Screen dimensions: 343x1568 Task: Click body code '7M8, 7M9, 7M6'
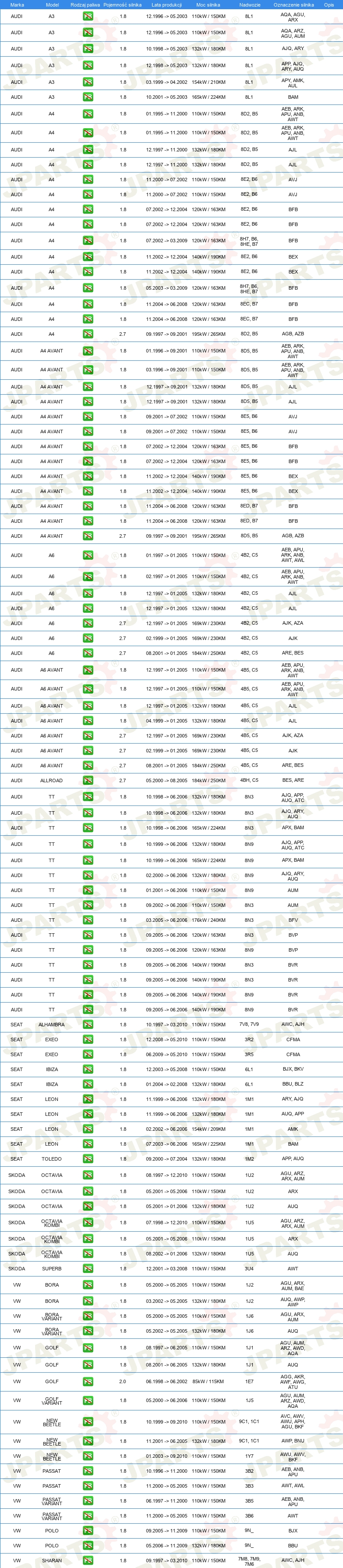point(249,1561)
